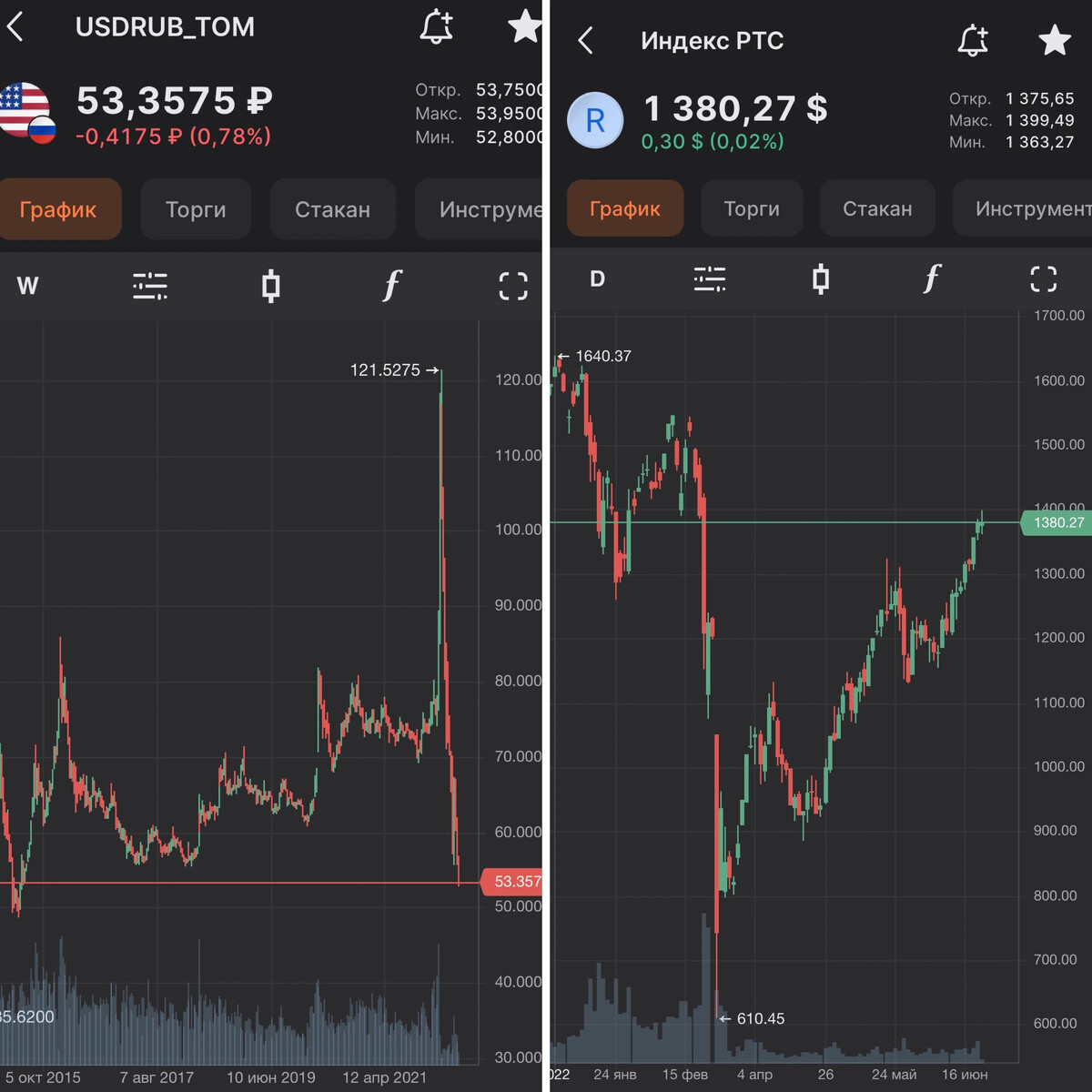This screenshot has width=1092, height=1092.
Task: Toggle favorite star for USDRUB_TOM
Action: tap(525, 26)
